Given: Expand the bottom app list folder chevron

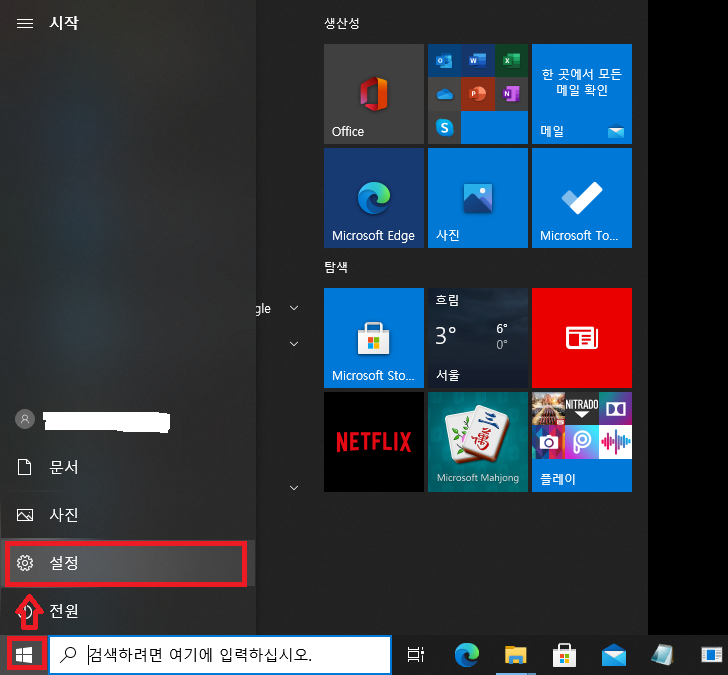Looking at the screenshot, I should tap(294, 488).
